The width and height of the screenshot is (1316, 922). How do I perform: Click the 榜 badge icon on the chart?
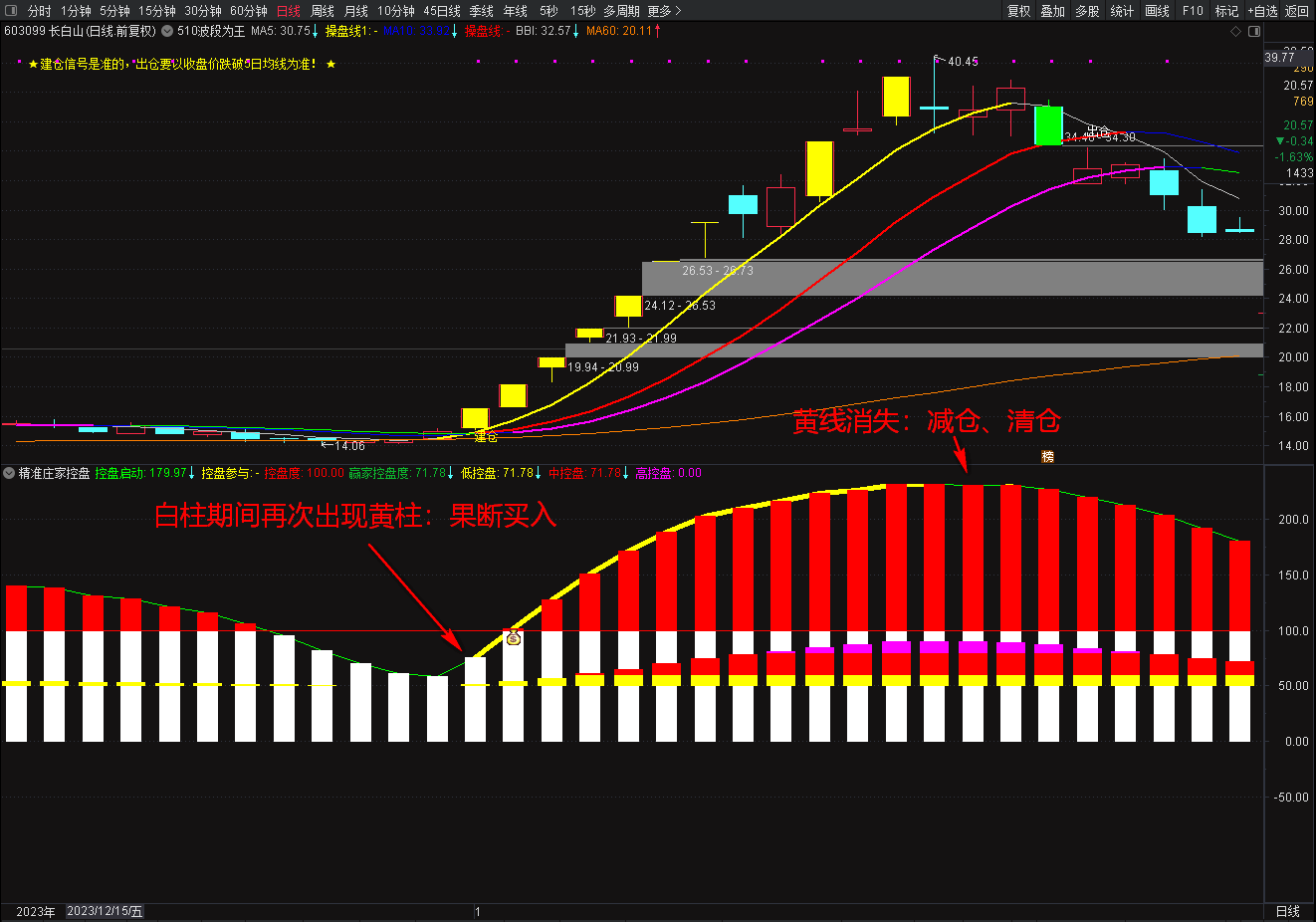pyautogui.click(x=1047, y=456)
